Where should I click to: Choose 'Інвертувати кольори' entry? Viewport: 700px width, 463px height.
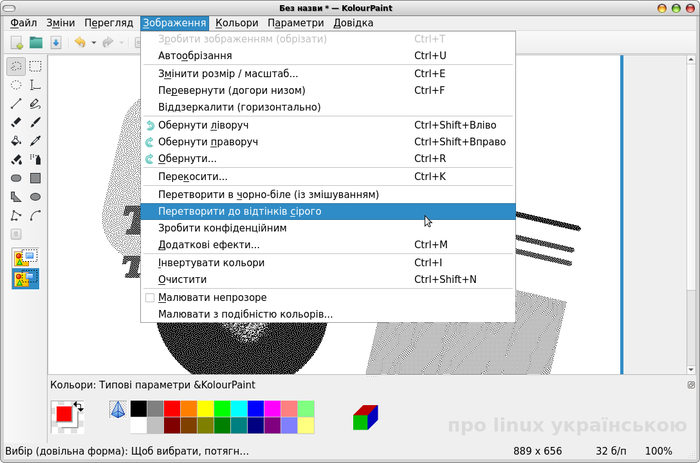328,263
